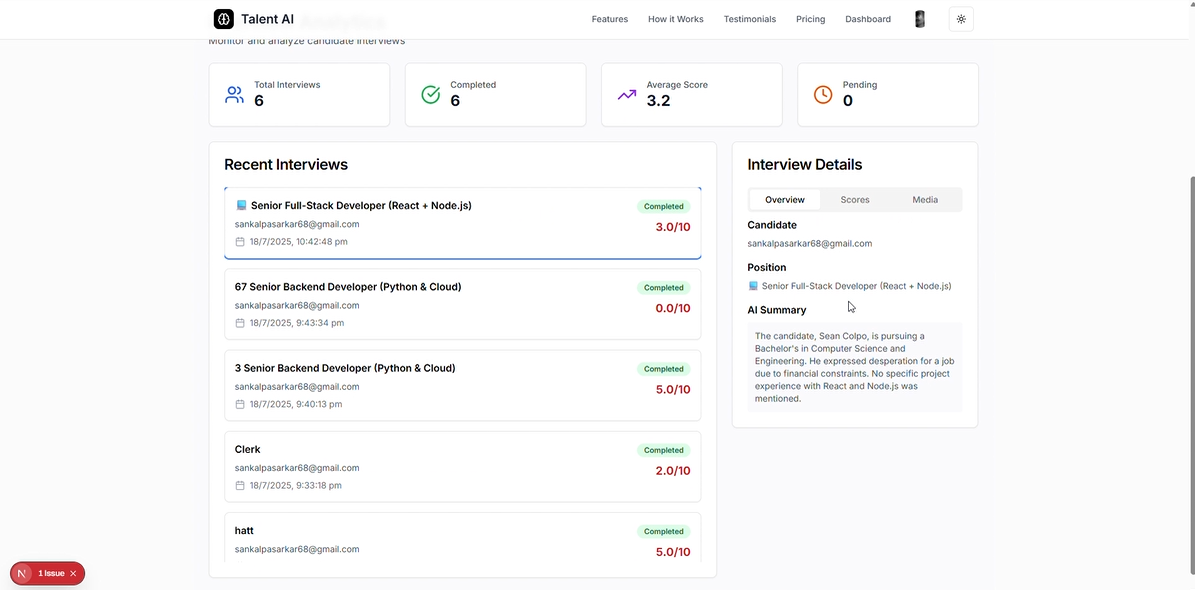The image size is (1195, 590).
Task: Toggle the light/dark theme button
Action: click(x=961, y=19)
